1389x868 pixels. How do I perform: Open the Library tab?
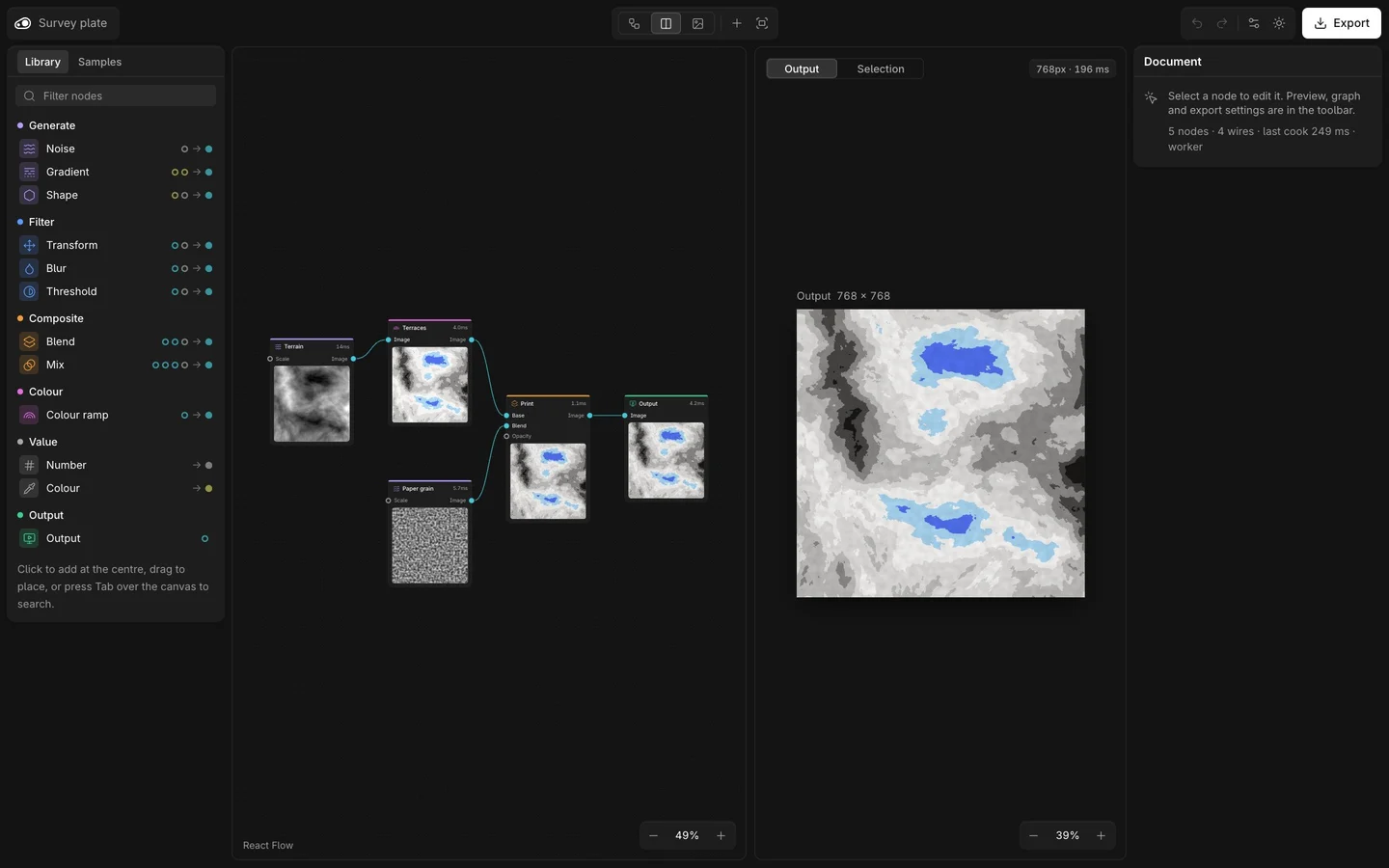coord(42,62)
